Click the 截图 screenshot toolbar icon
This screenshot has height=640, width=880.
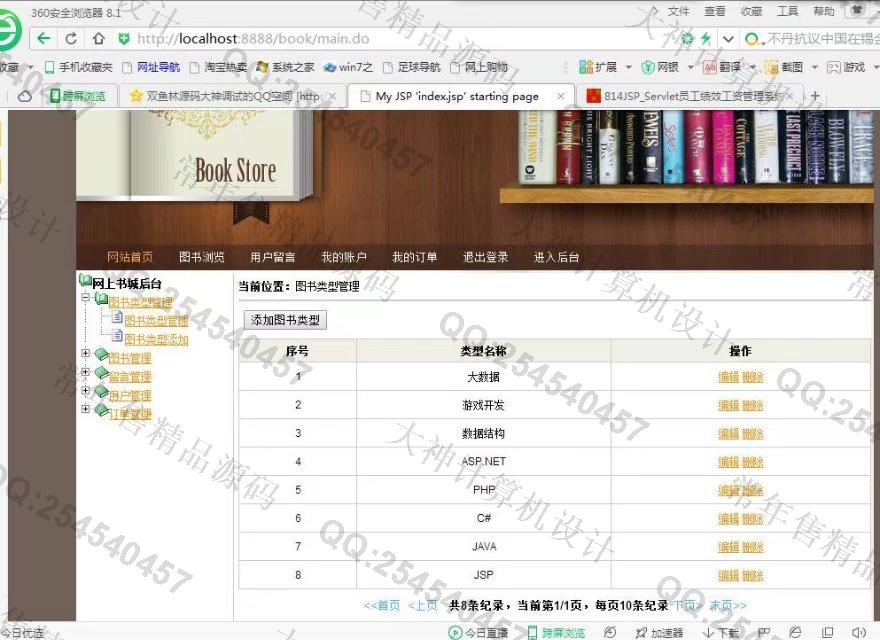pyautogui.click(x=785, y=67)
